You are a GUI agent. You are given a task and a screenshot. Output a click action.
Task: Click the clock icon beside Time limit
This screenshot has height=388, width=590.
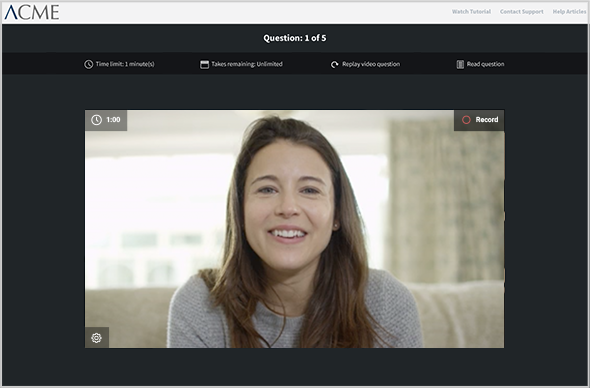point(88,64)
